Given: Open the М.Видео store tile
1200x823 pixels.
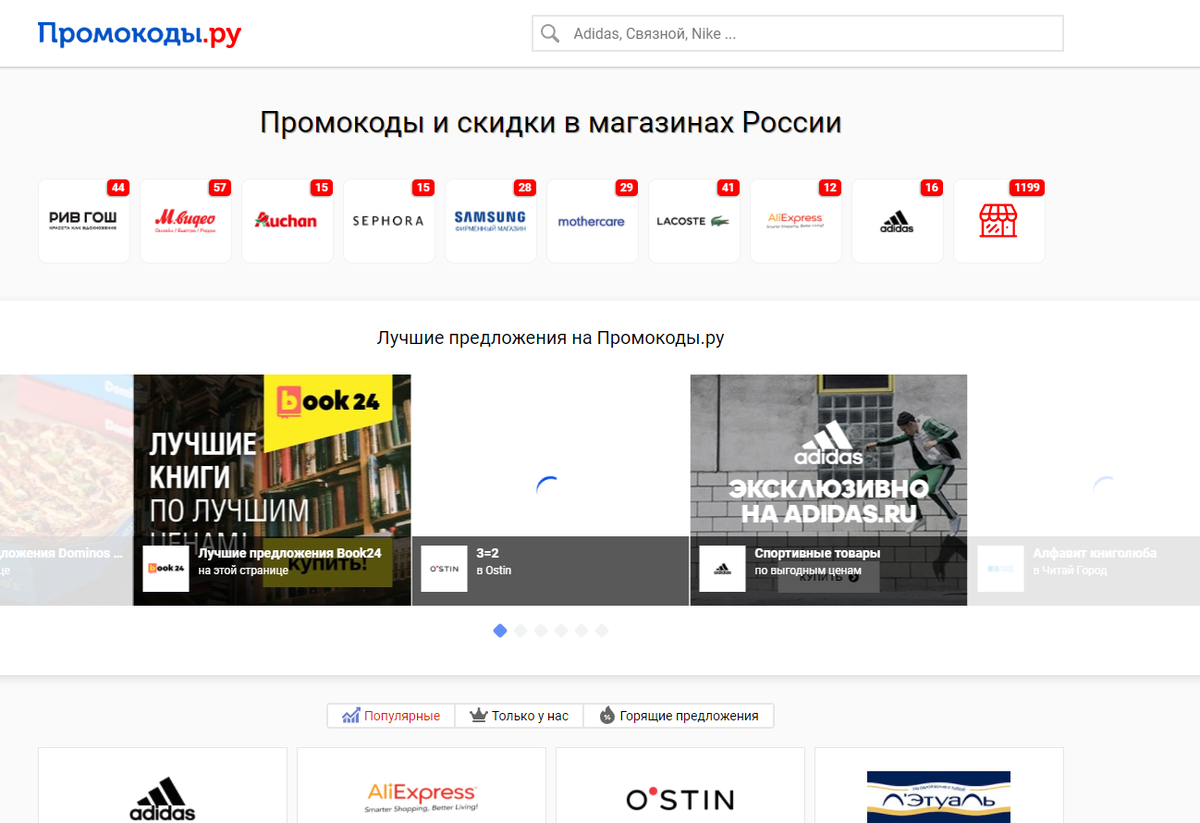Looking at the screenshot, I should [186, 221].
